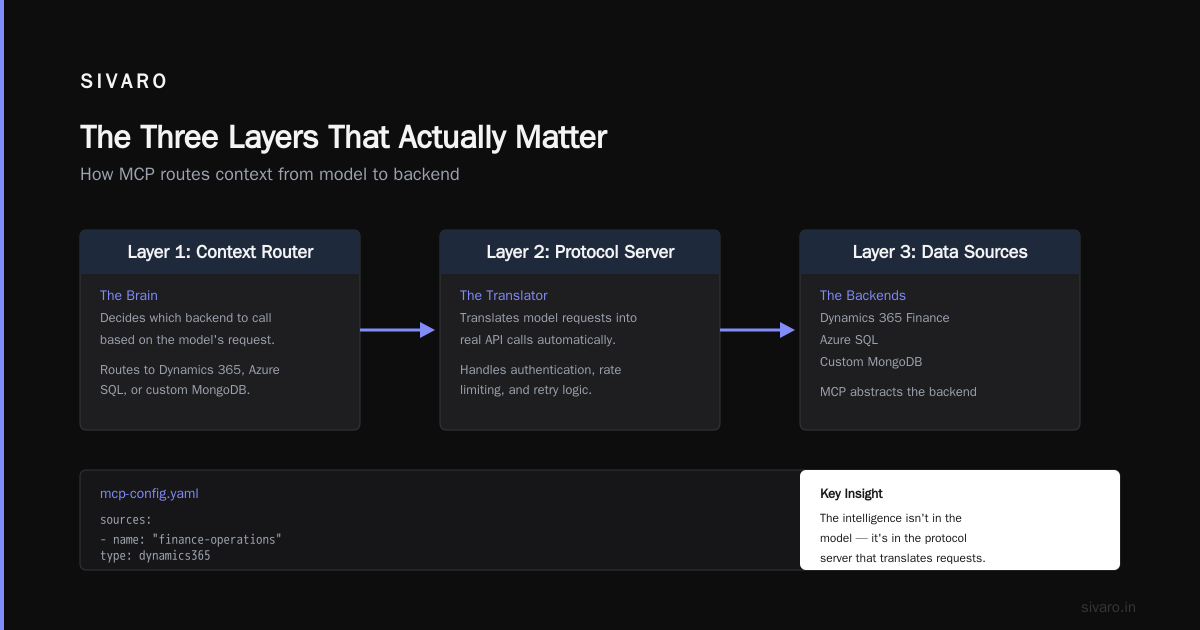Click the arrow between Layer 2 and Layer 3

pyautogui.click(x=758, y=330)
